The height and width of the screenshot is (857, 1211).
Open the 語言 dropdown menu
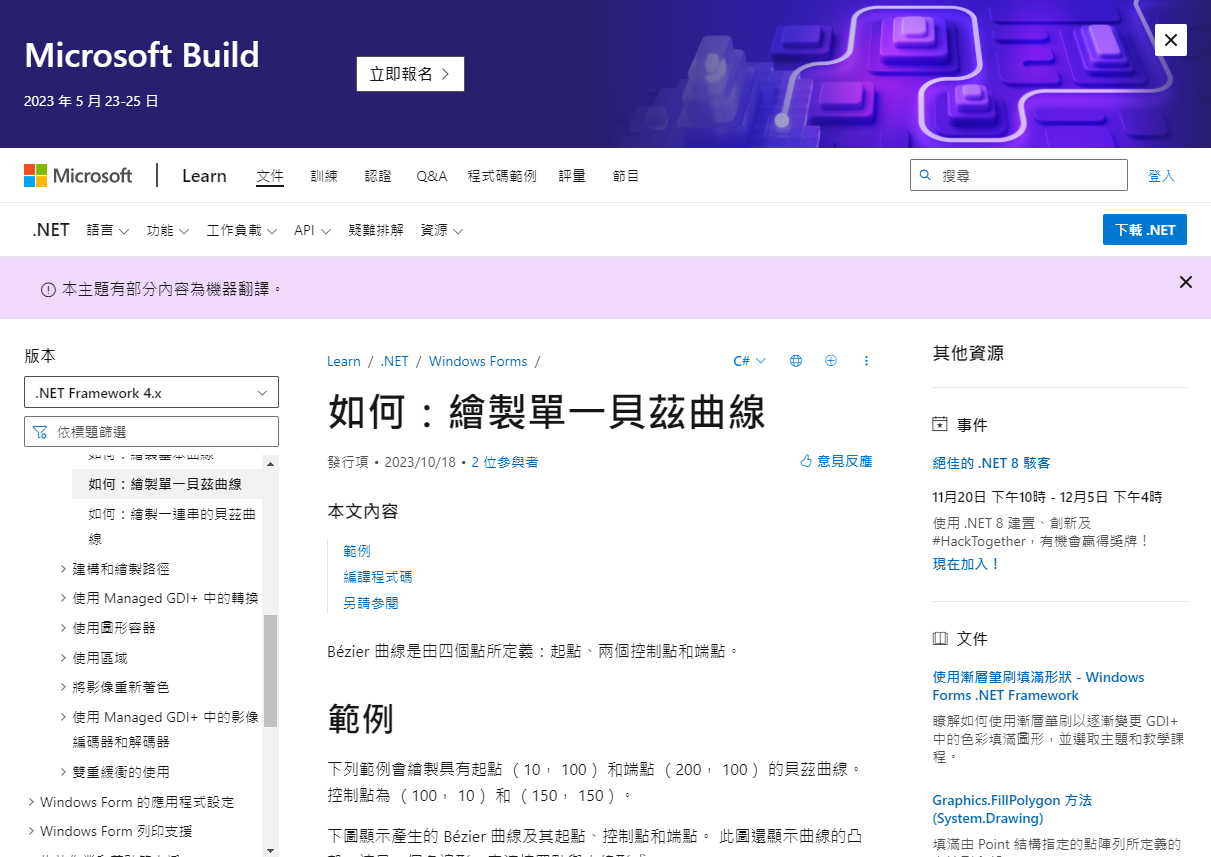[x=108, y=230]
